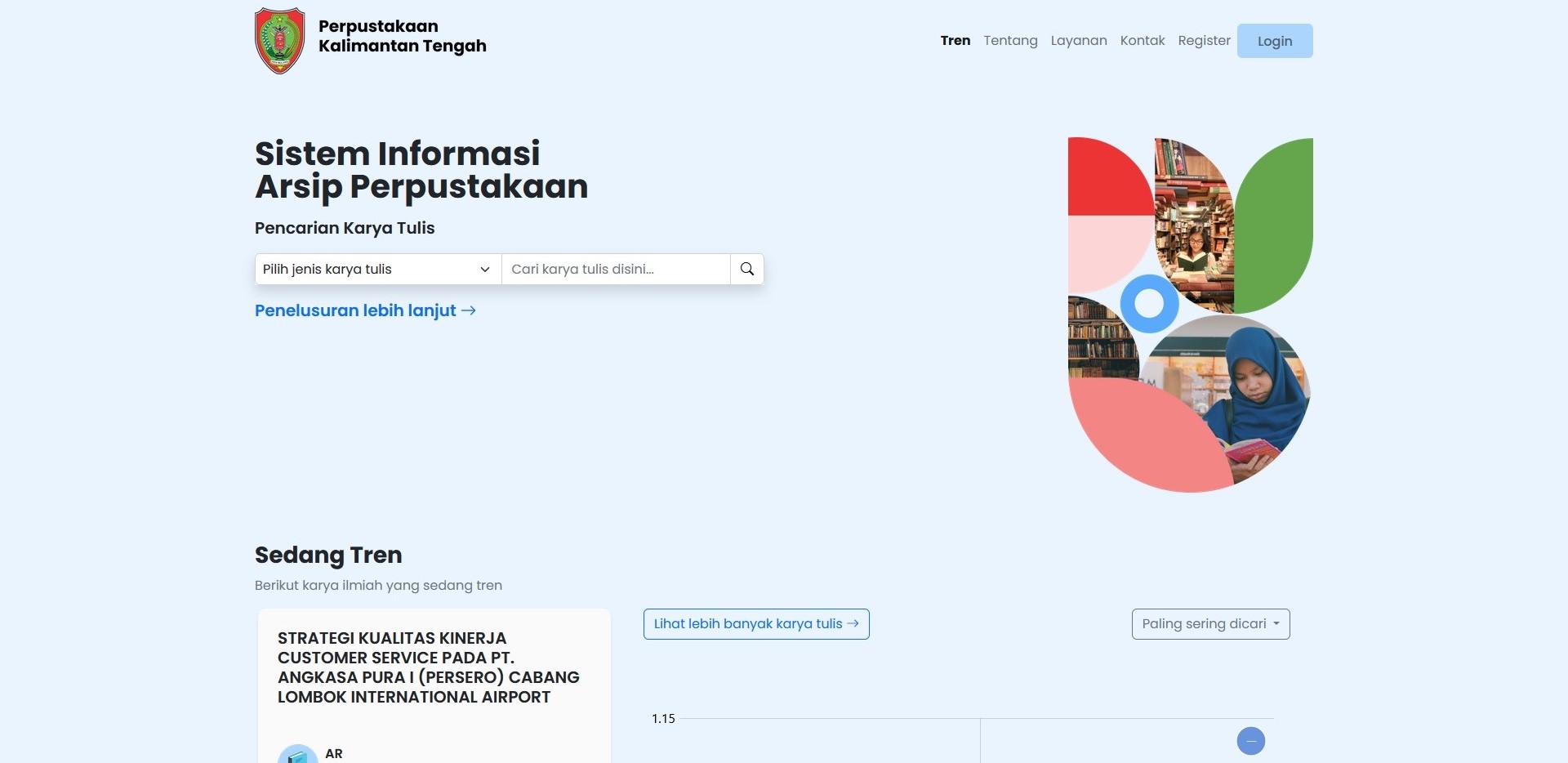
Task: Click the magnifier search button
Action: tap(746, 269)
